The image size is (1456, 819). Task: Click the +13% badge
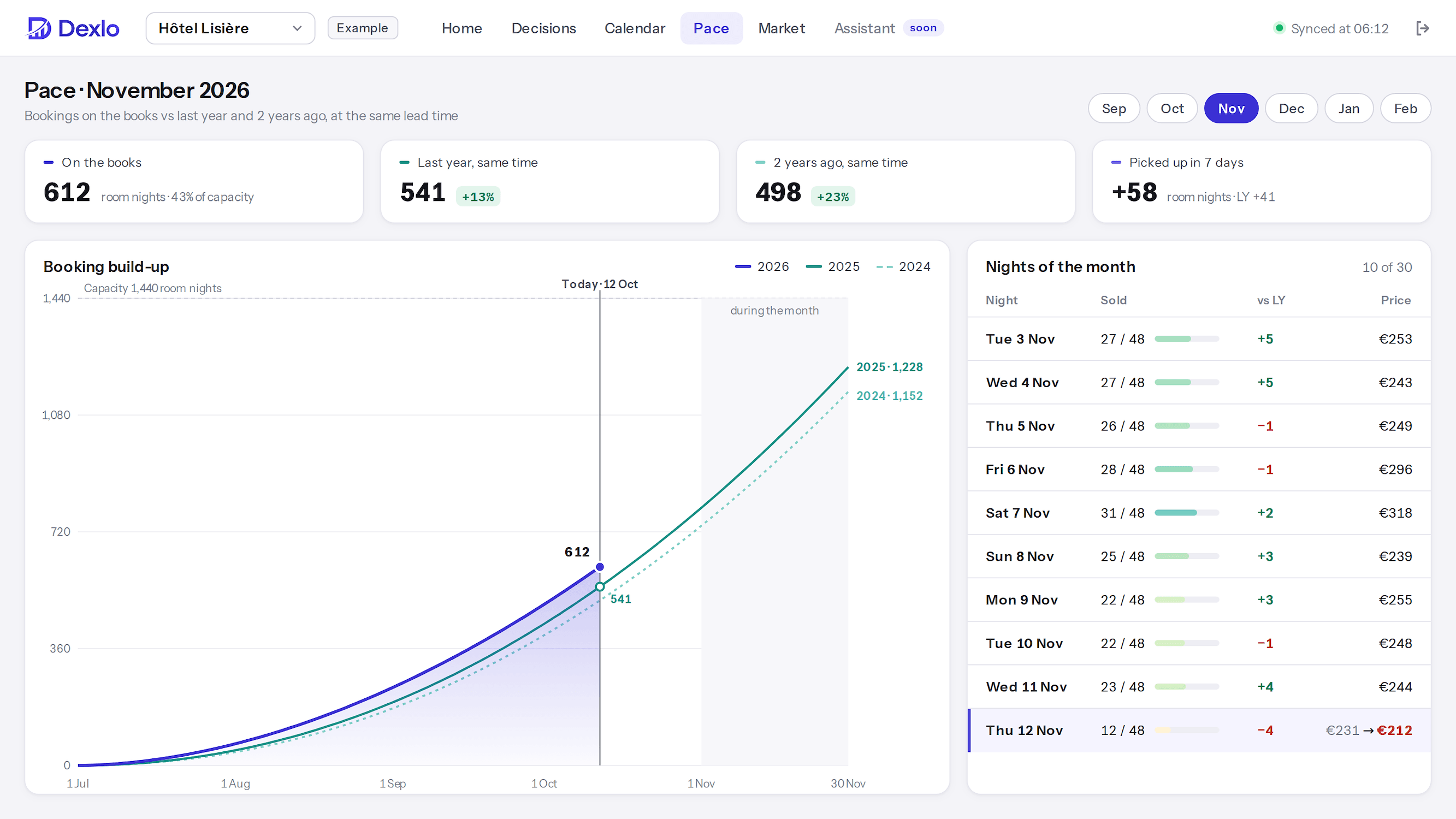coord(478,197)
